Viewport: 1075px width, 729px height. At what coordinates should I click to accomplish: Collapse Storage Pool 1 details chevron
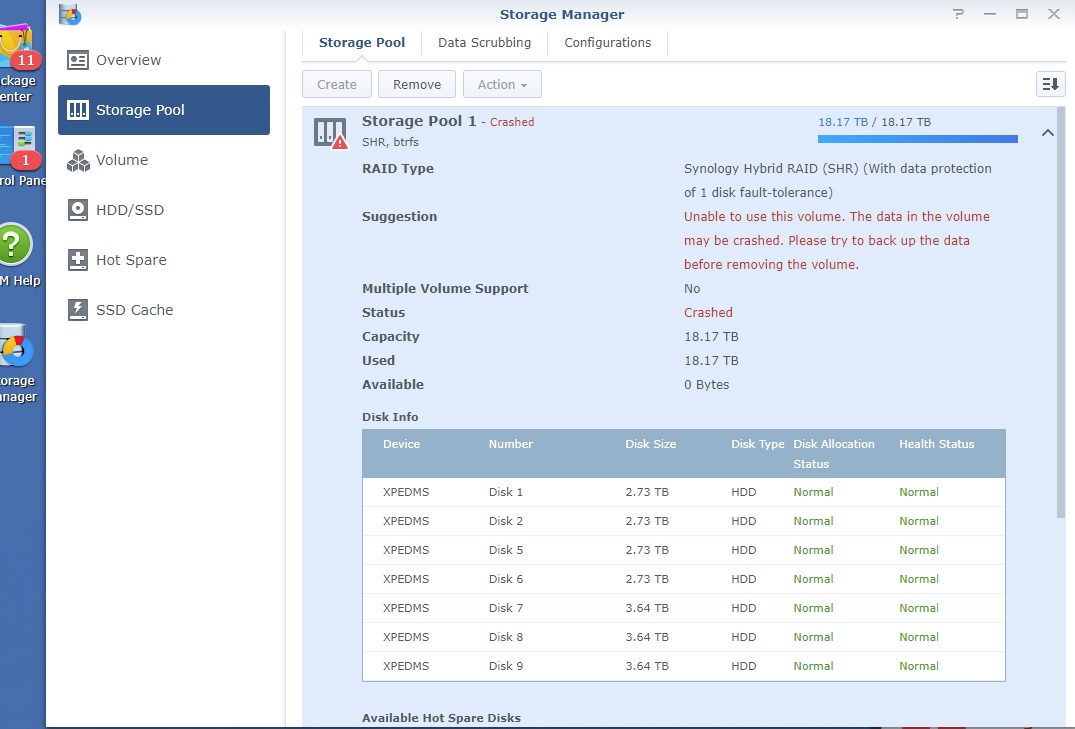click(x=1048, y=133)
